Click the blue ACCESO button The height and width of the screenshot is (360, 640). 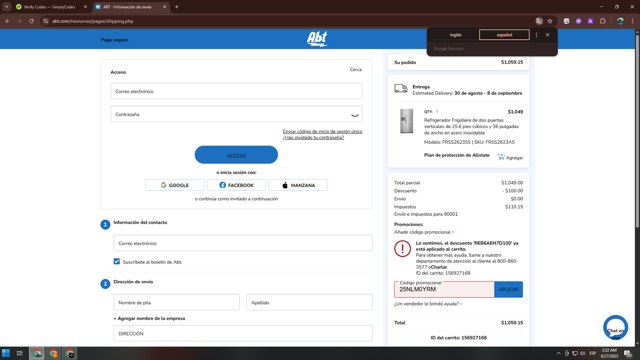click(236, 155)
